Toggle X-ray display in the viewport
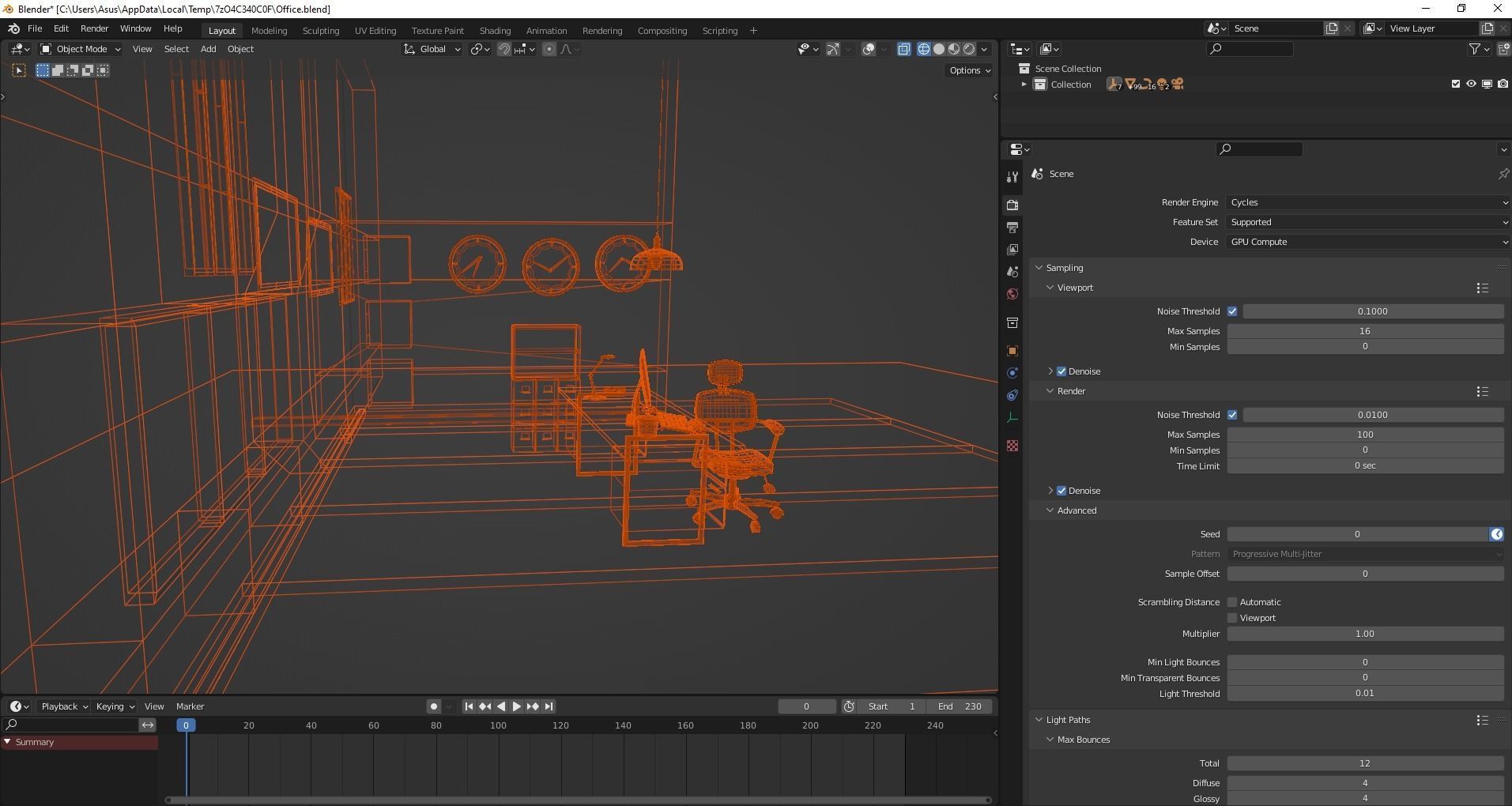 (904, 49)
